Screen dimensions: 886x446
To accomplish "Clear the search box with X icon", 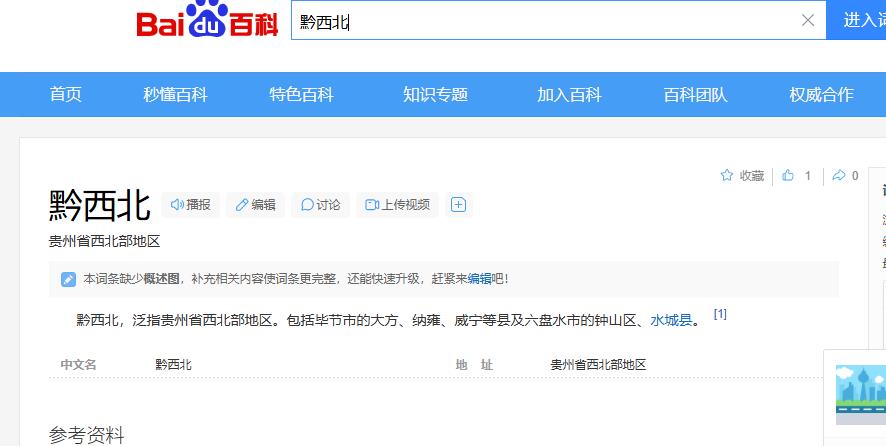I will coord(808,21).
